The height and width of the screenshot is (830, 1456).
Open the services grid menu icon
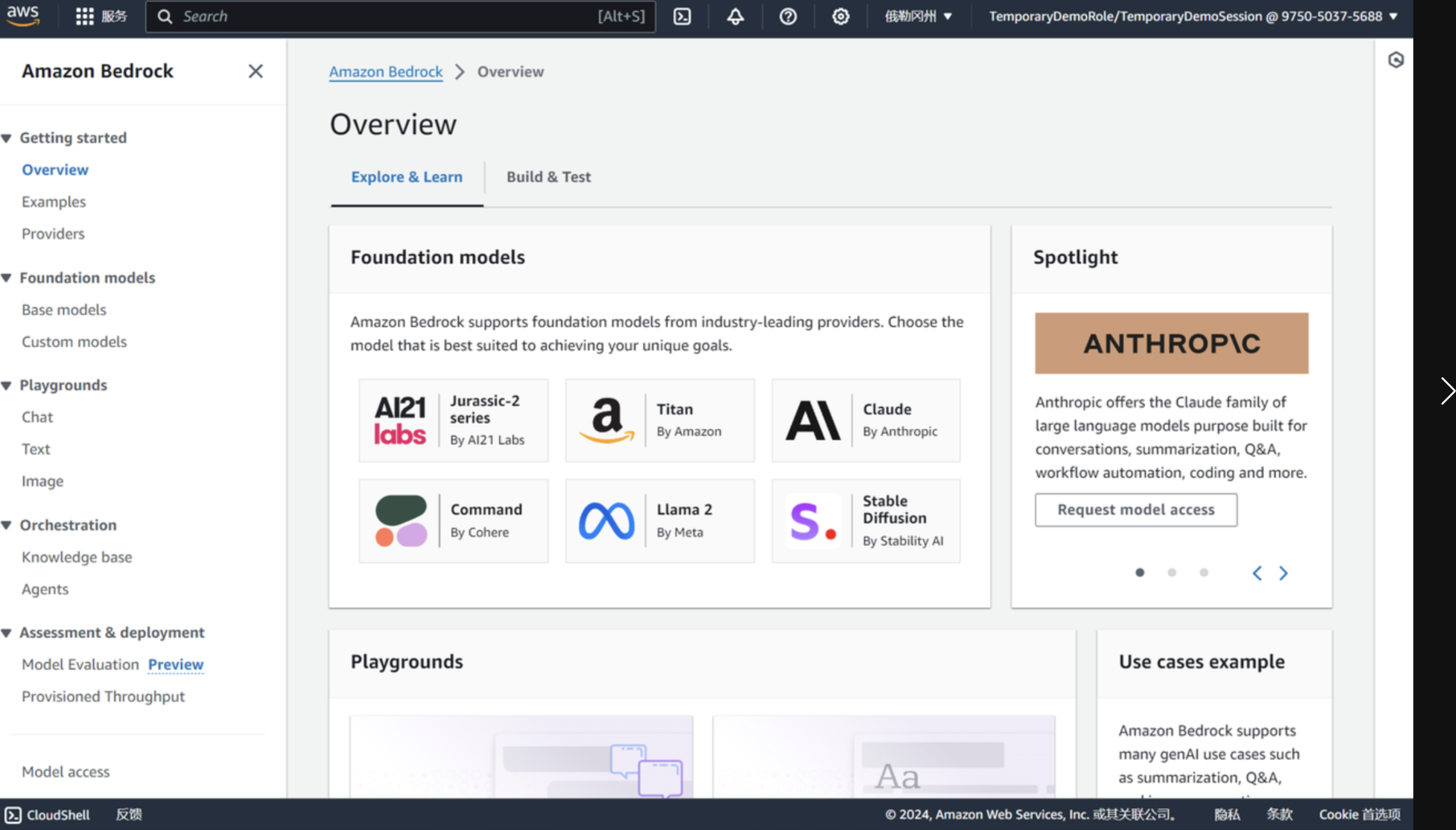(84, 16)
